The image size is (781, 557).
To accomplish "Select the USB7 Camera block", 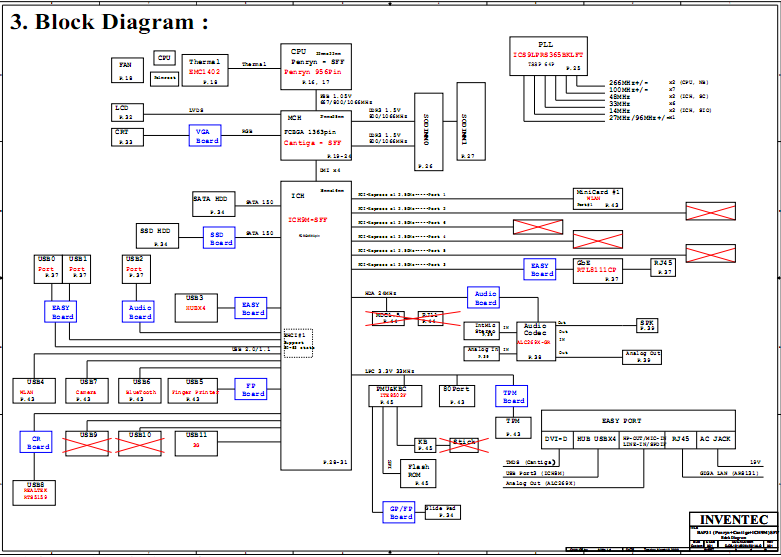I will [87, 391].
